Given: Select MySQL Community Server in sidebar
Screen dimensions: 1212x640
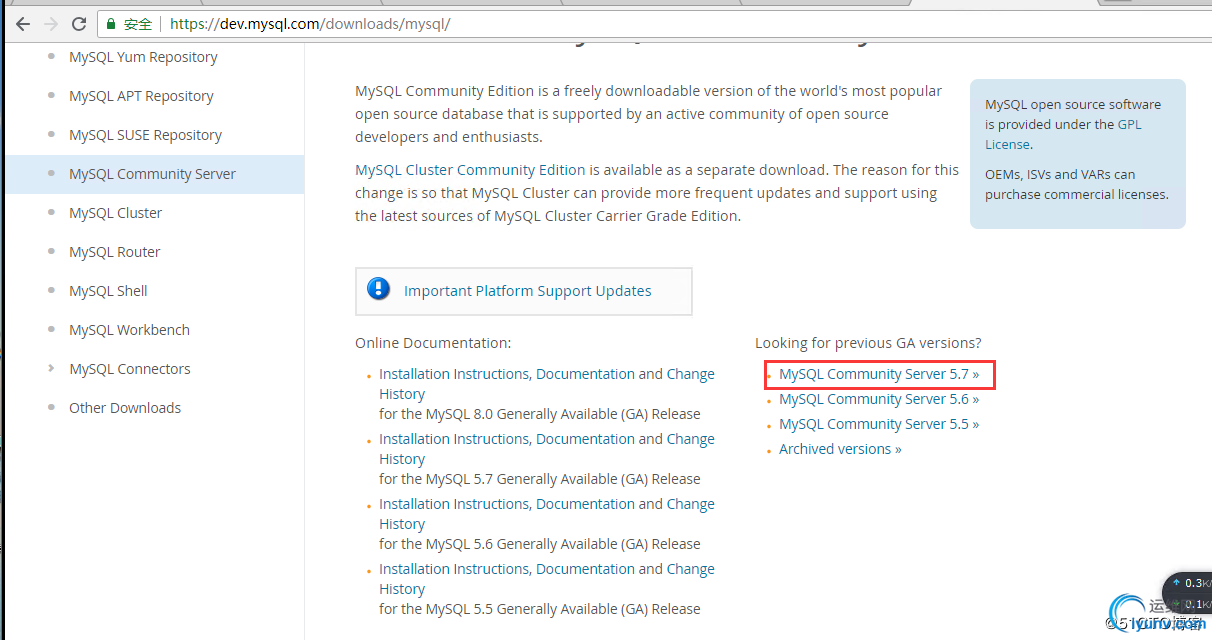Looking at the screenshot, I should click(152, 174).
